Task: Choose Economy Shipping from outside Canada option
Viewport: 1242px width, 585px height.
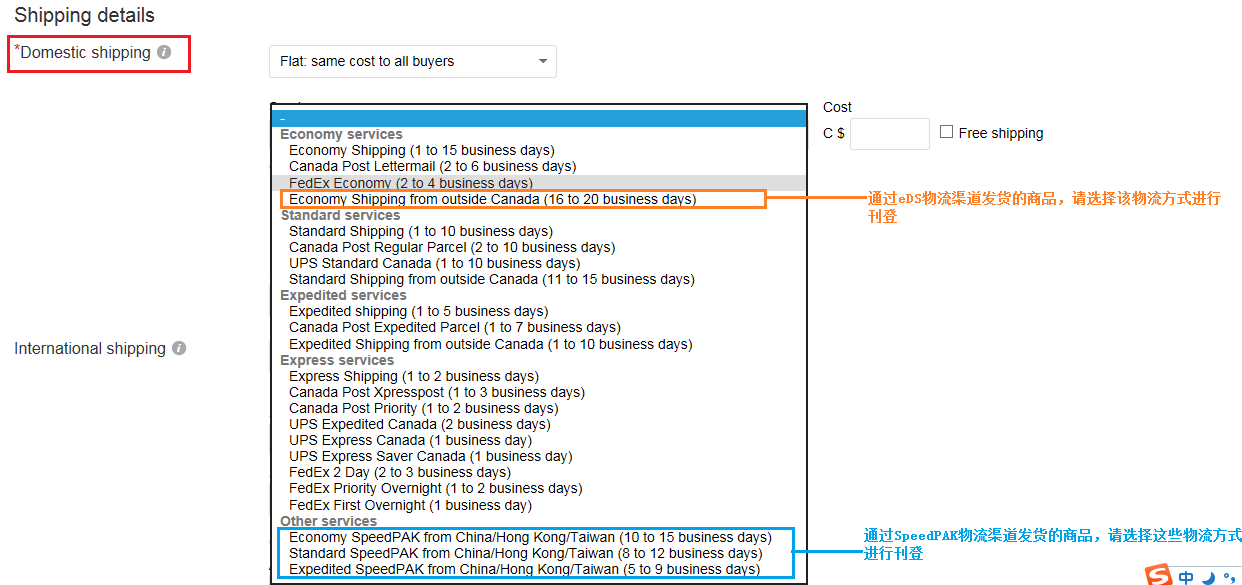Action: pos(492,199)
